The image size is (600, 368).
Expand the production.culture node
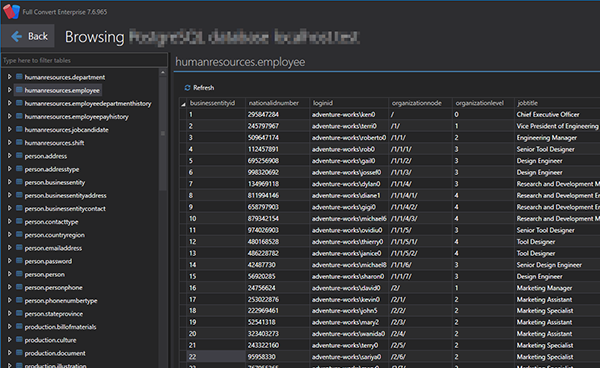(9, 340)
